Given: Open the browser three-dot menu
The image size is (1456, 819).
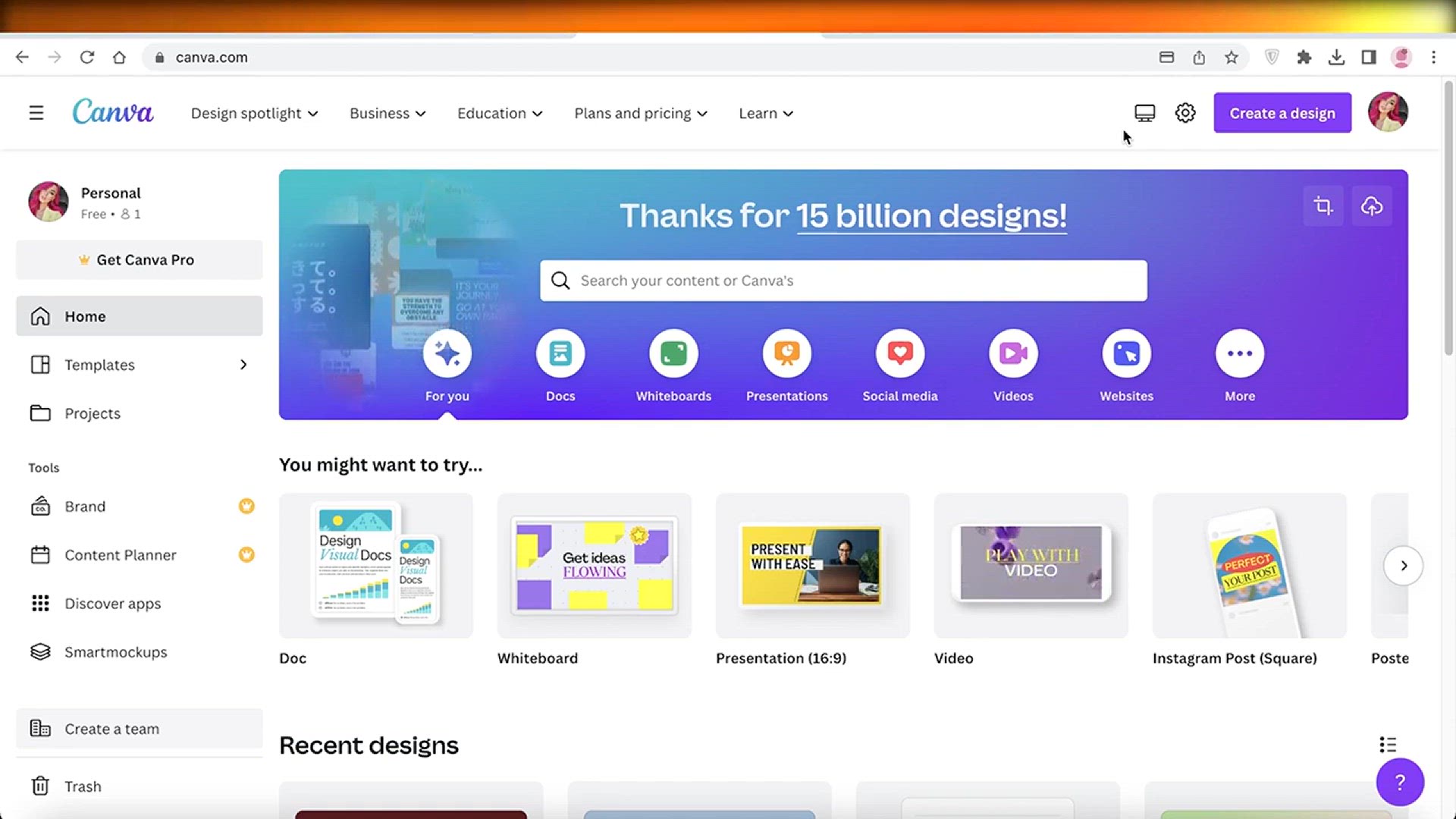Looking at the screenshot, I should [x=1433, y=57].
